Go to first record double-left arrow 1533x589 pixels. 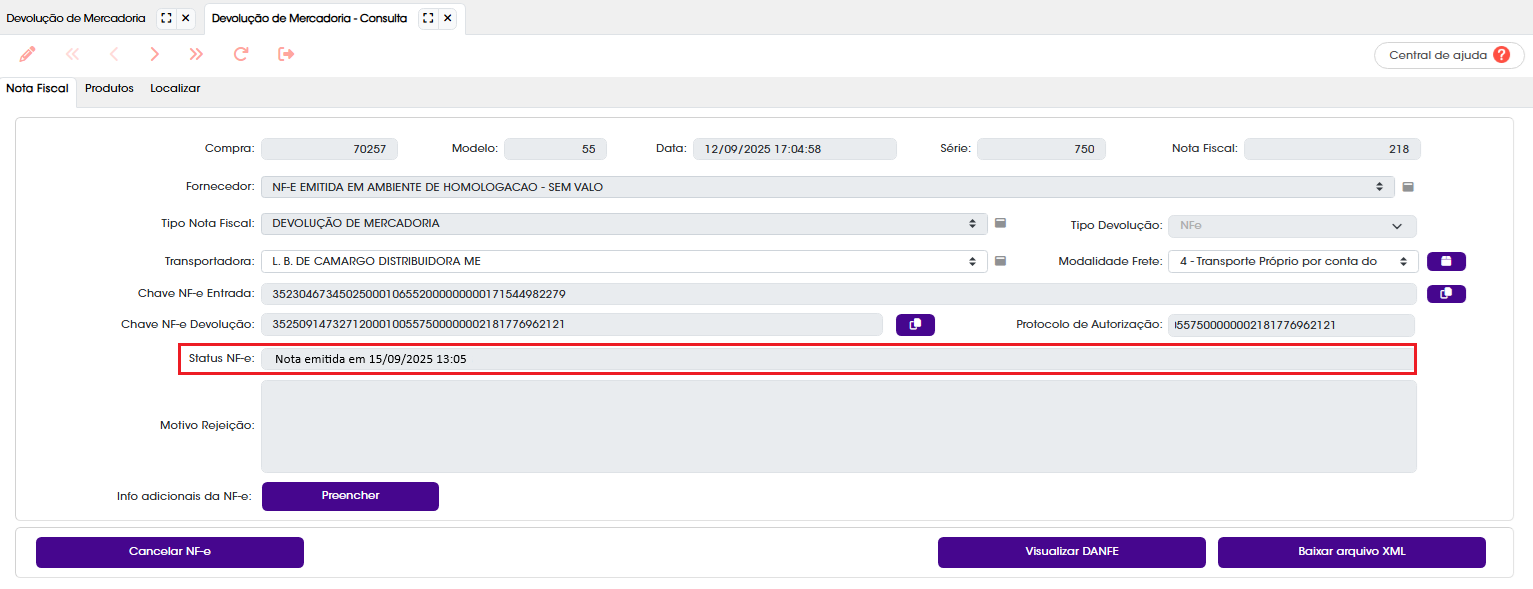tap(72, 54)
